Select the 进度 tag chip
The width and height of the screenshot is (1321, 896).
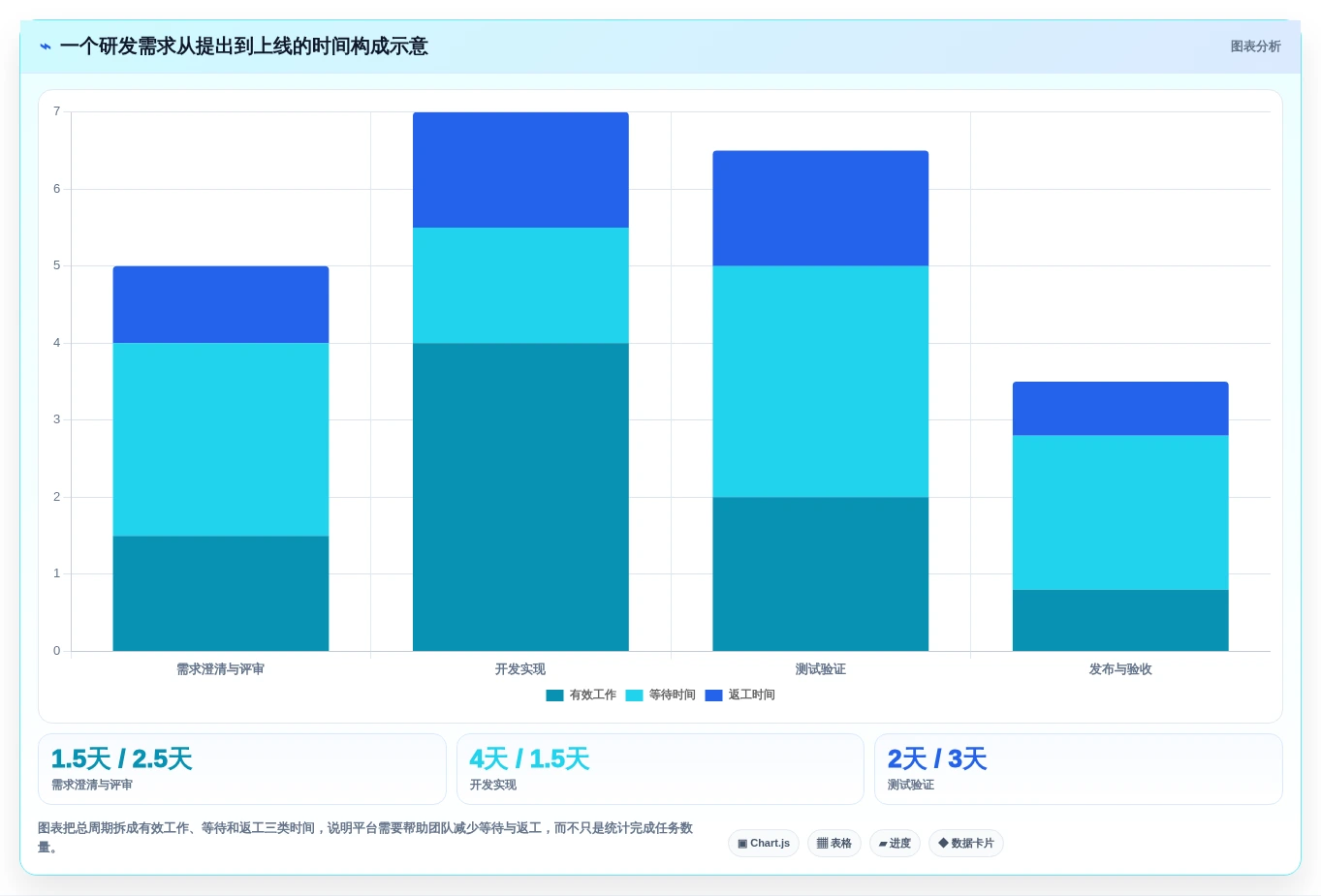coord(895,844)
